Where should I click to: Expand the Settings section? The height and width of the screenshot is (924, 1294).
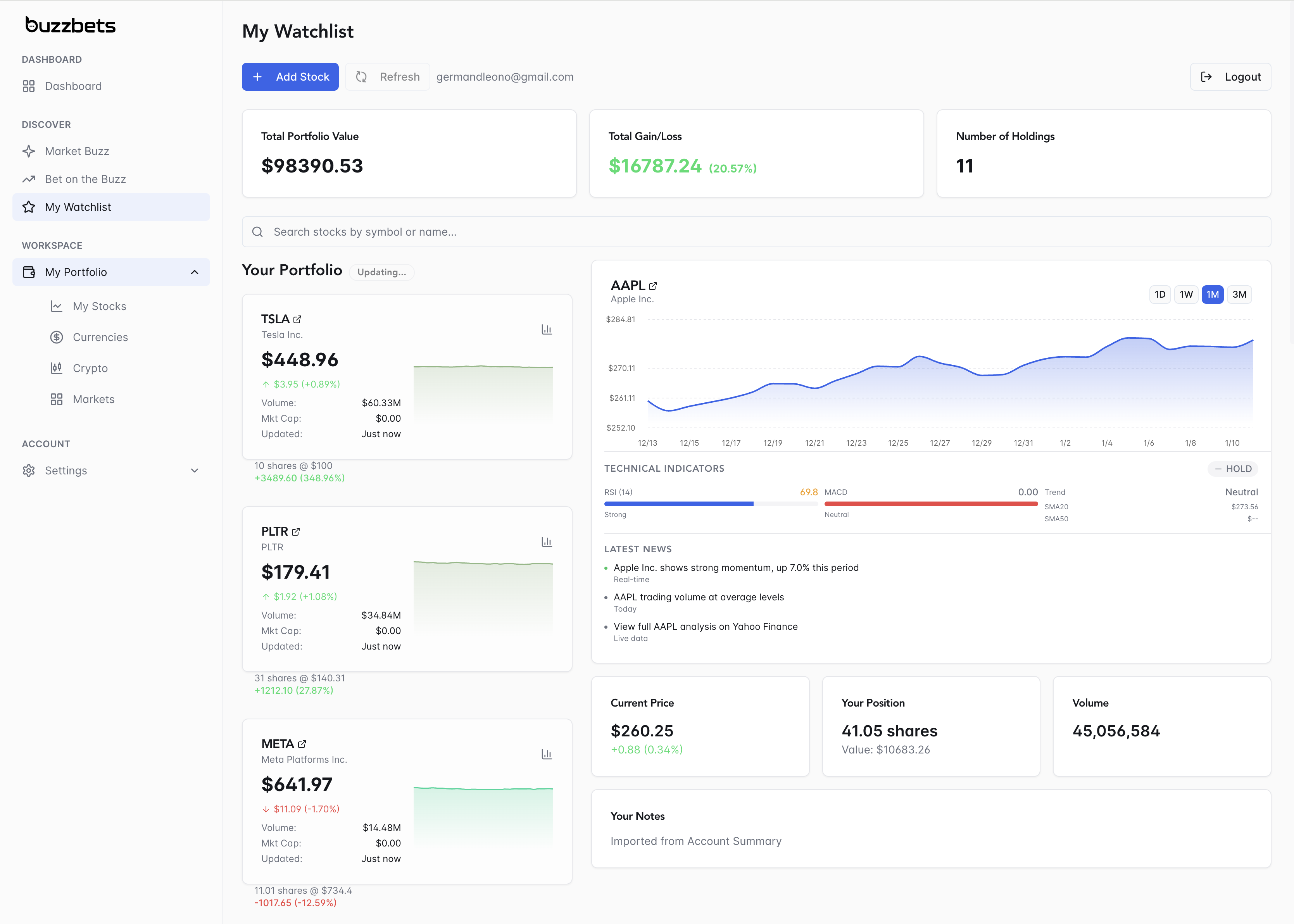tap(195, 471)
